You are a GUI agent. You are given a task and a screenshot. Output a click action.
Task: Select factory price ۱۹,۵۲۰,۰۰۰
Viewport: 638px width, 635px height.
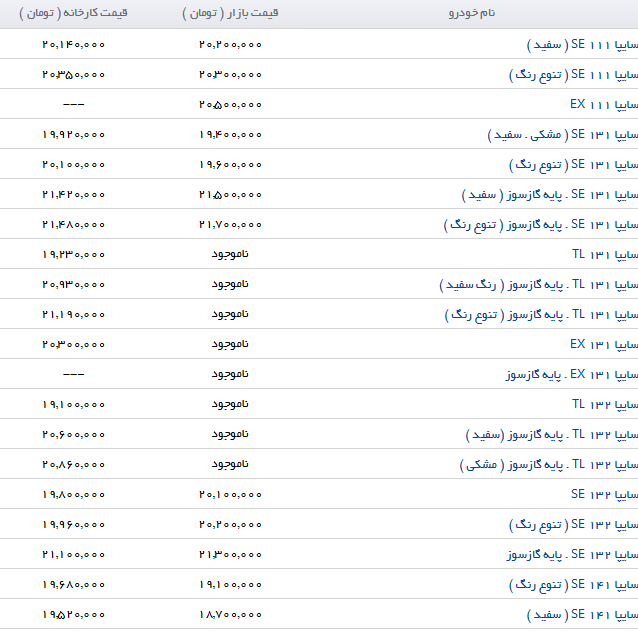(x=73, y=614)
